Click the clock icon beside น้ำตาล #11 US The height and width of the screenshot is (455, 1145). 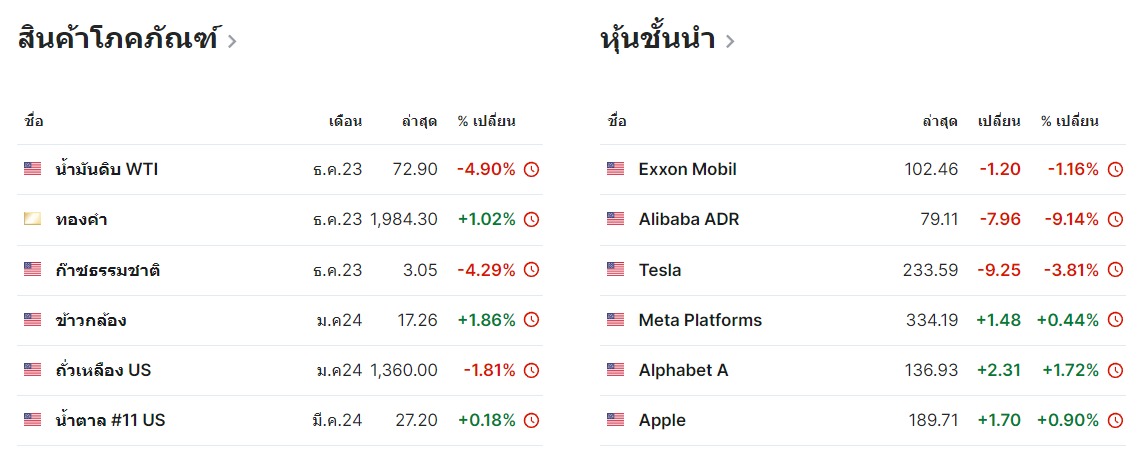(531, 420)
